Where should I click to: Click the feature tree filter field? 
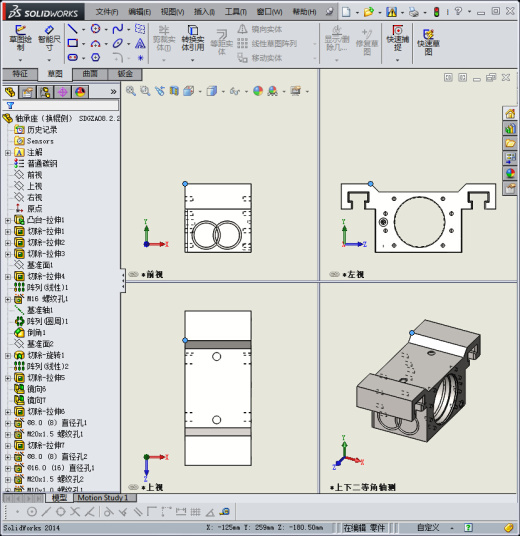61,106
